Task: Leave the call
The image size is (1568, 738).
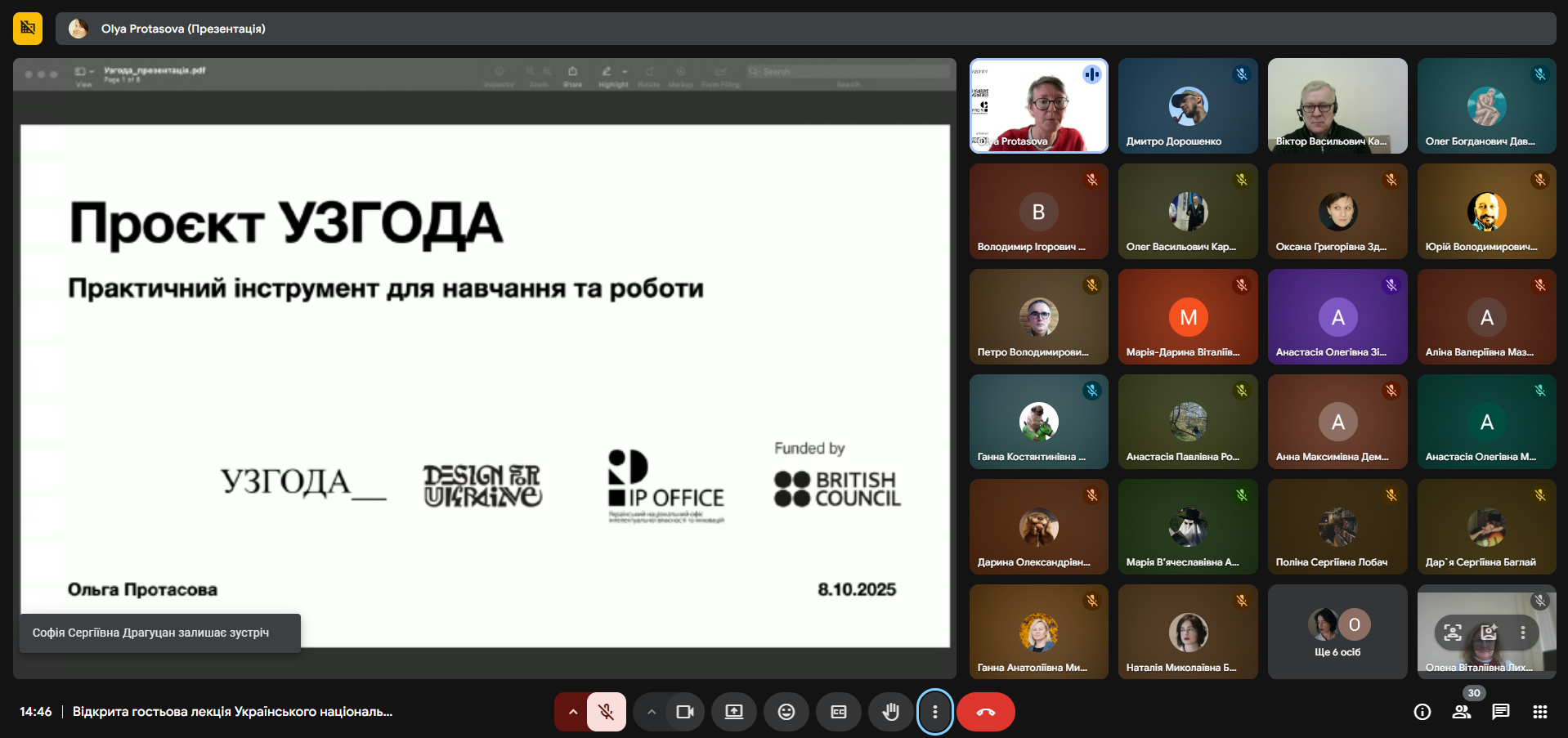Action: pyautogui.click(x=985, y=712)
